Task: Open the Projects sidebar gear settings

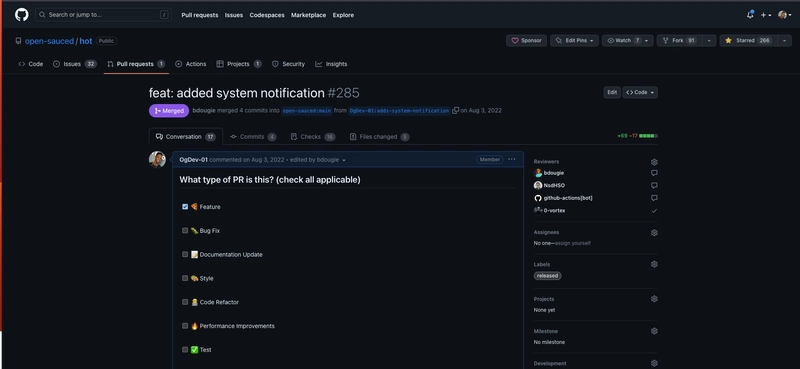Action: (x=654, y=299)
